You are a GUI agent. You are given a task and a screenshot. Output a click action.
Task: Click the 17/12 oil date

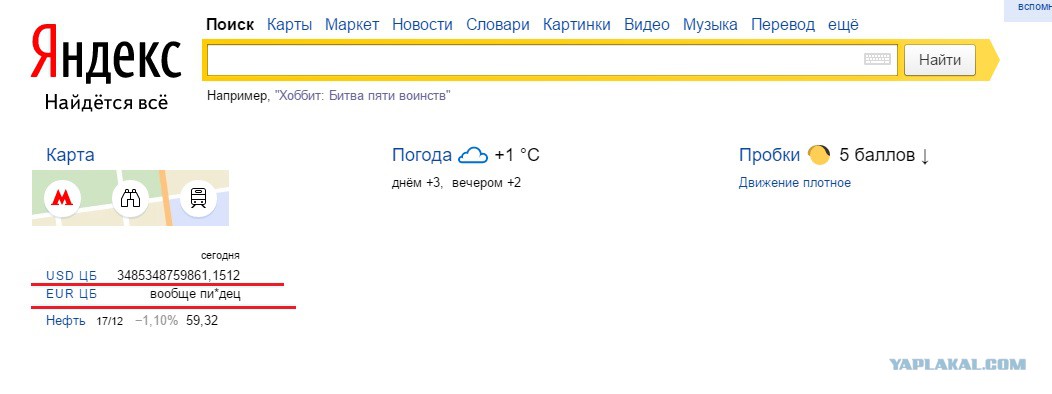pos(110,321)
